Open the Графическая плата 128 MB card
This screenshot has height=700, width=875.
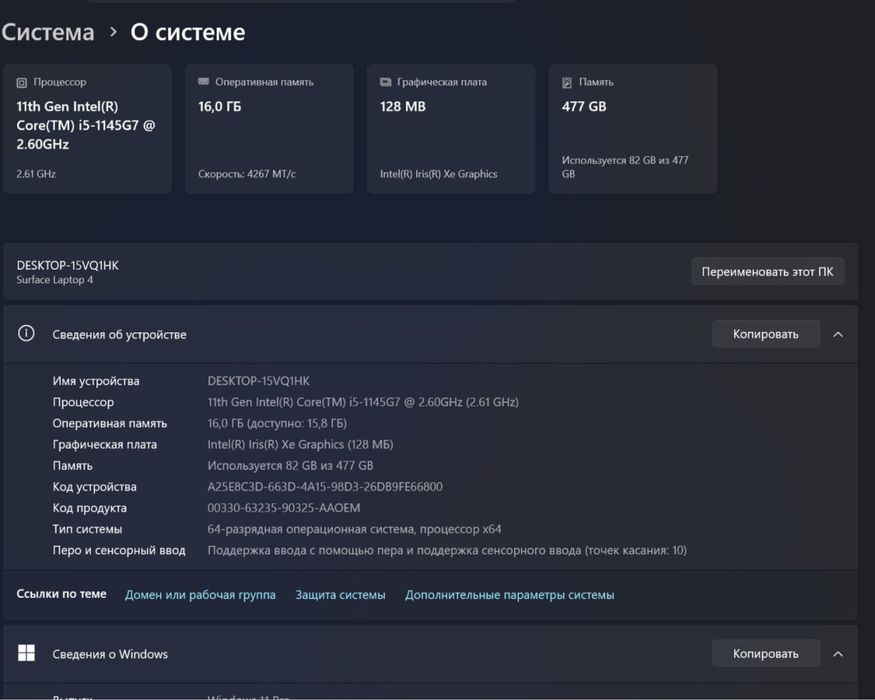click(451, 129)
